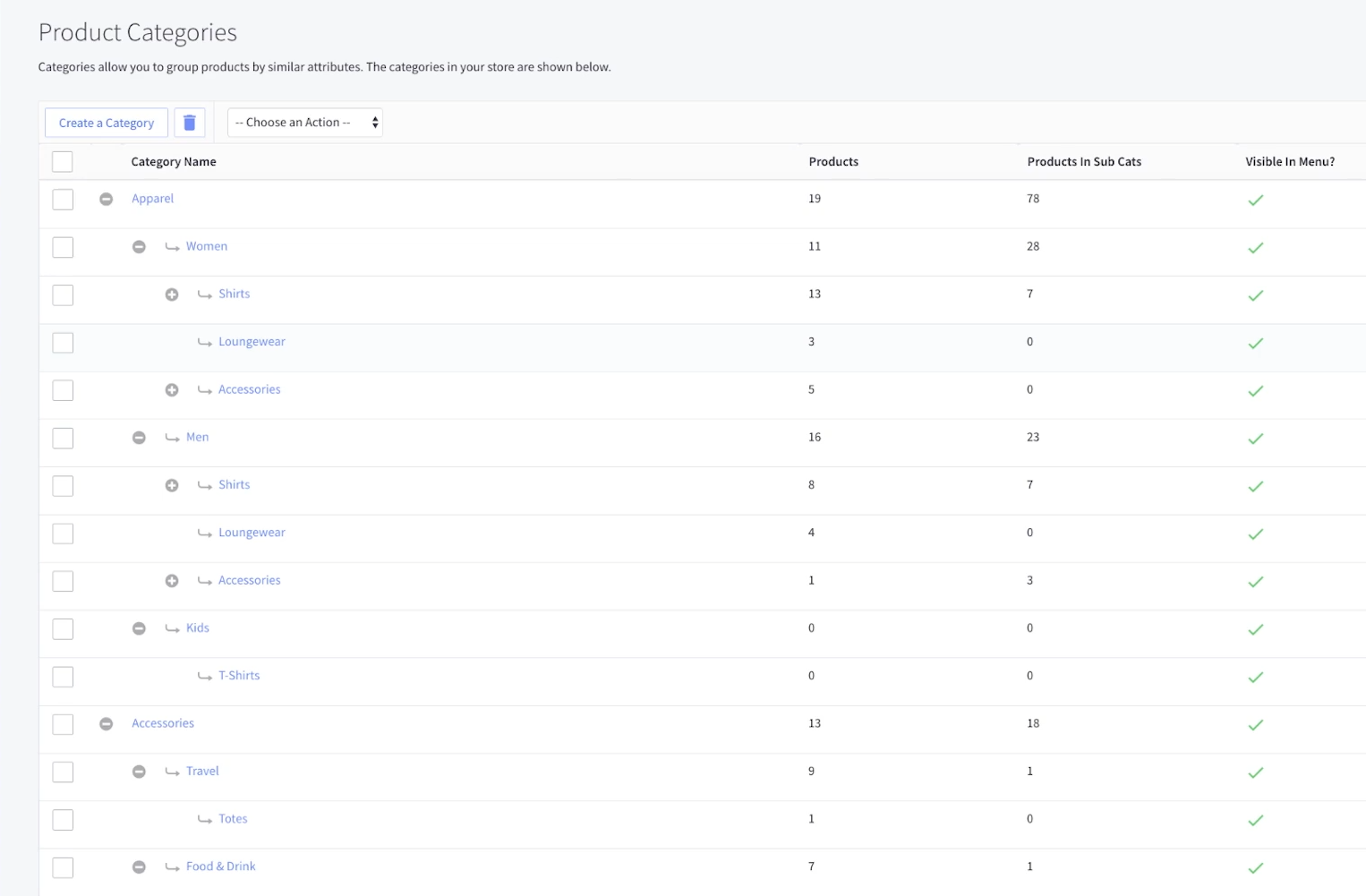
Task: Click the Category Name column header
Action: click(x=174, y=162)
